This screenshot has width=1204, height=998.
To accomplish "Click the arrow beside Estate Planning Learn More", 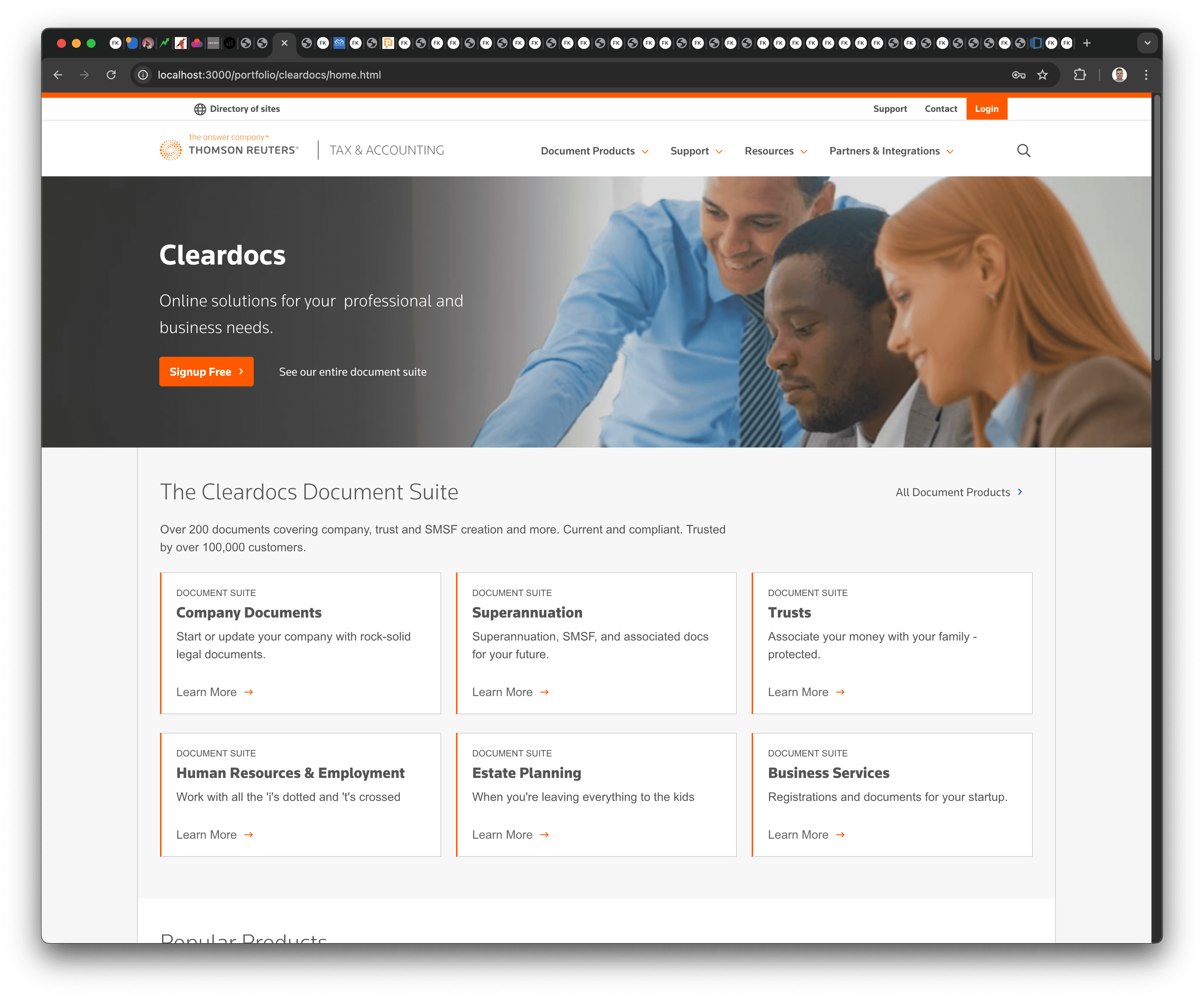I will (x=545, y=835).
